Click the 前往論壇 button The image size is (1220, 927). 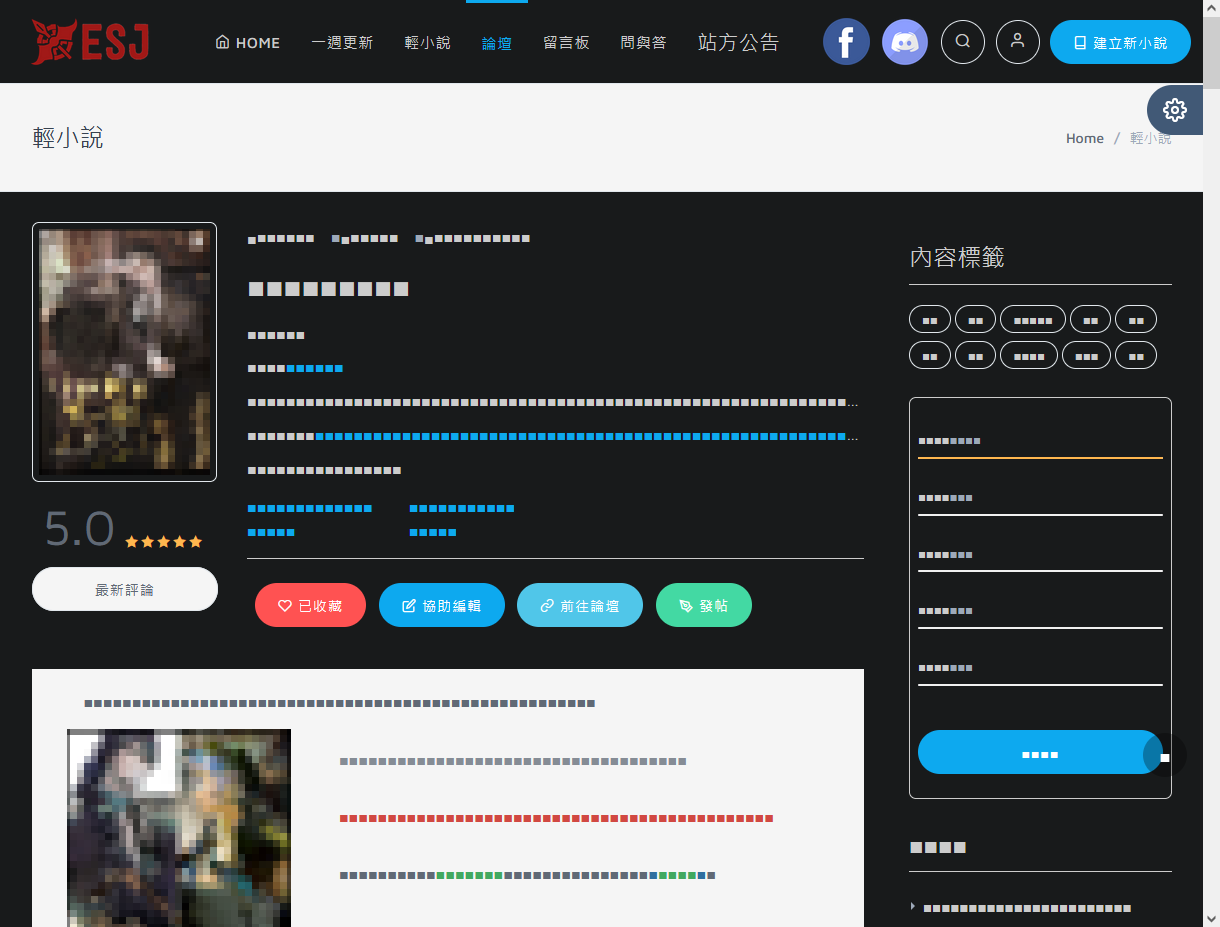click(580, 606)
